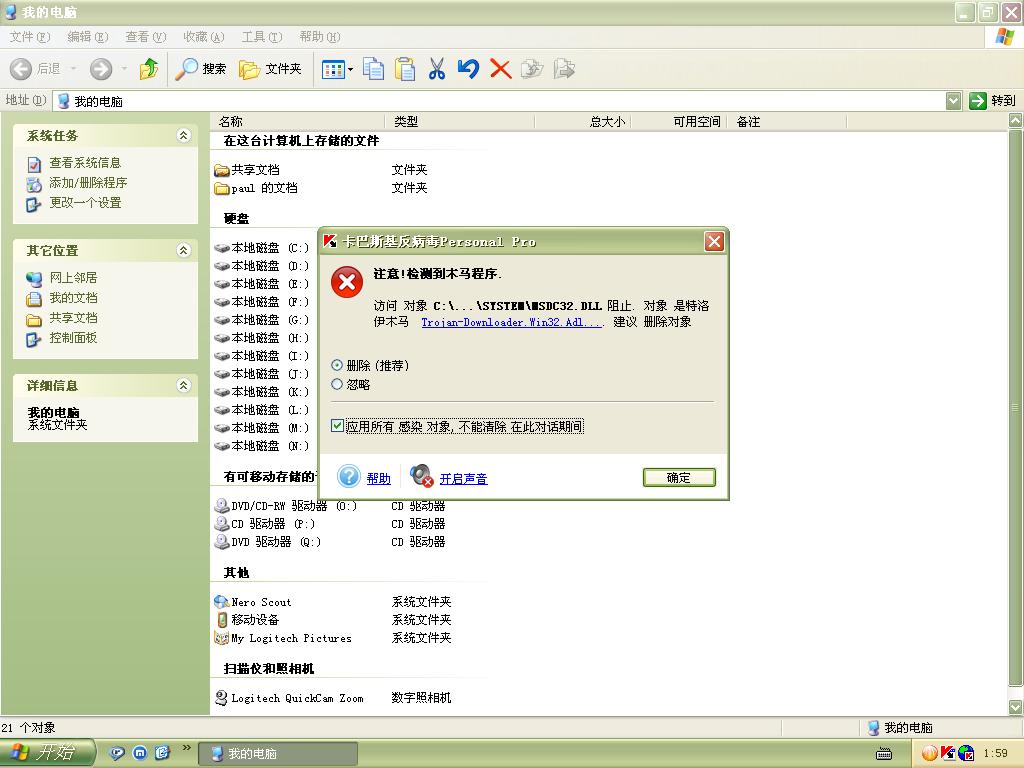Click 查看系统信息 task link
The height and width of the screenshot is (768, 1024).
pyautogui.click(x=85, y=163)
